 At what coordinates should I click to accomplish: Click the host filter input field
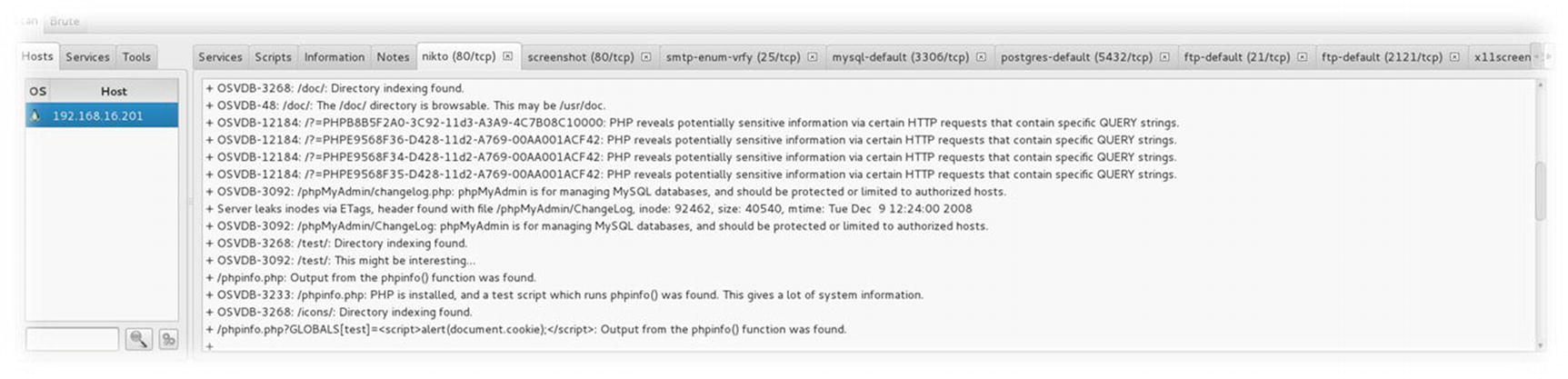click(x=73, y=339)
